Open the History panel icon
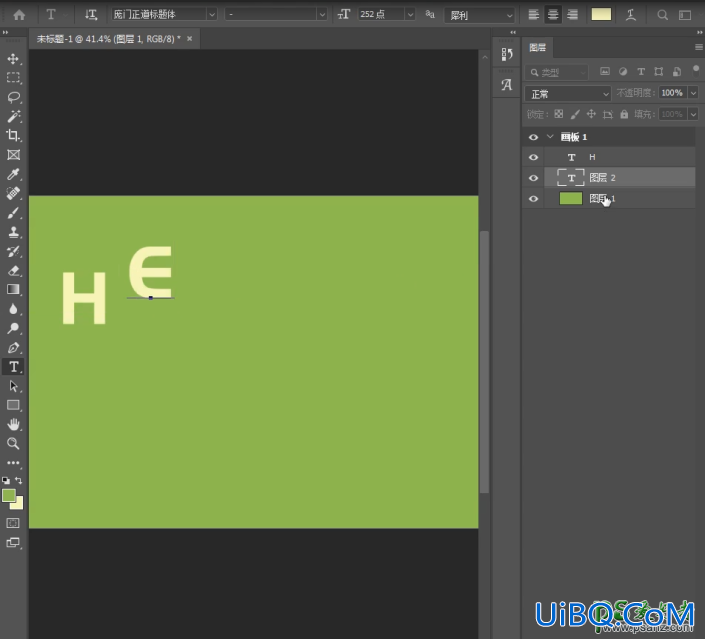Screen dimensions: 705x639 (507, 54)
